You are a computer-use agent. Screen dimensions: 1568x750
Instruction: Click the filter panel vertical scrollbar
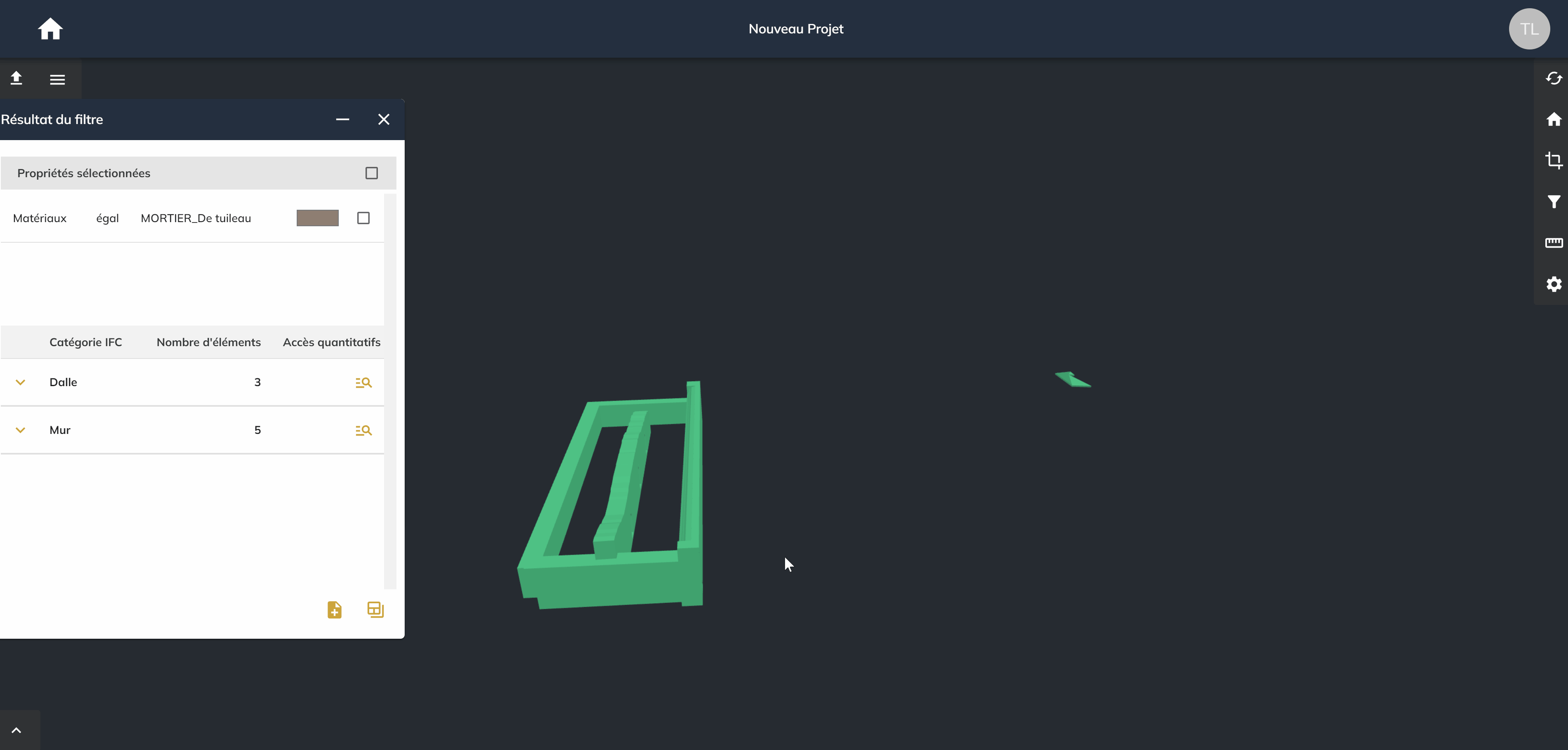point(390,391)
